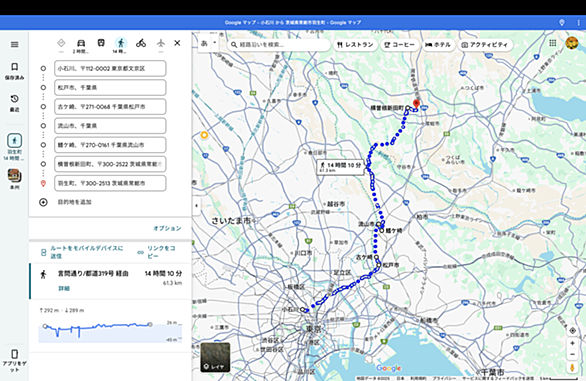This screenshot has width=586, height=381.
Task: Select flight travel mode icon
Action: pos(161,43)
